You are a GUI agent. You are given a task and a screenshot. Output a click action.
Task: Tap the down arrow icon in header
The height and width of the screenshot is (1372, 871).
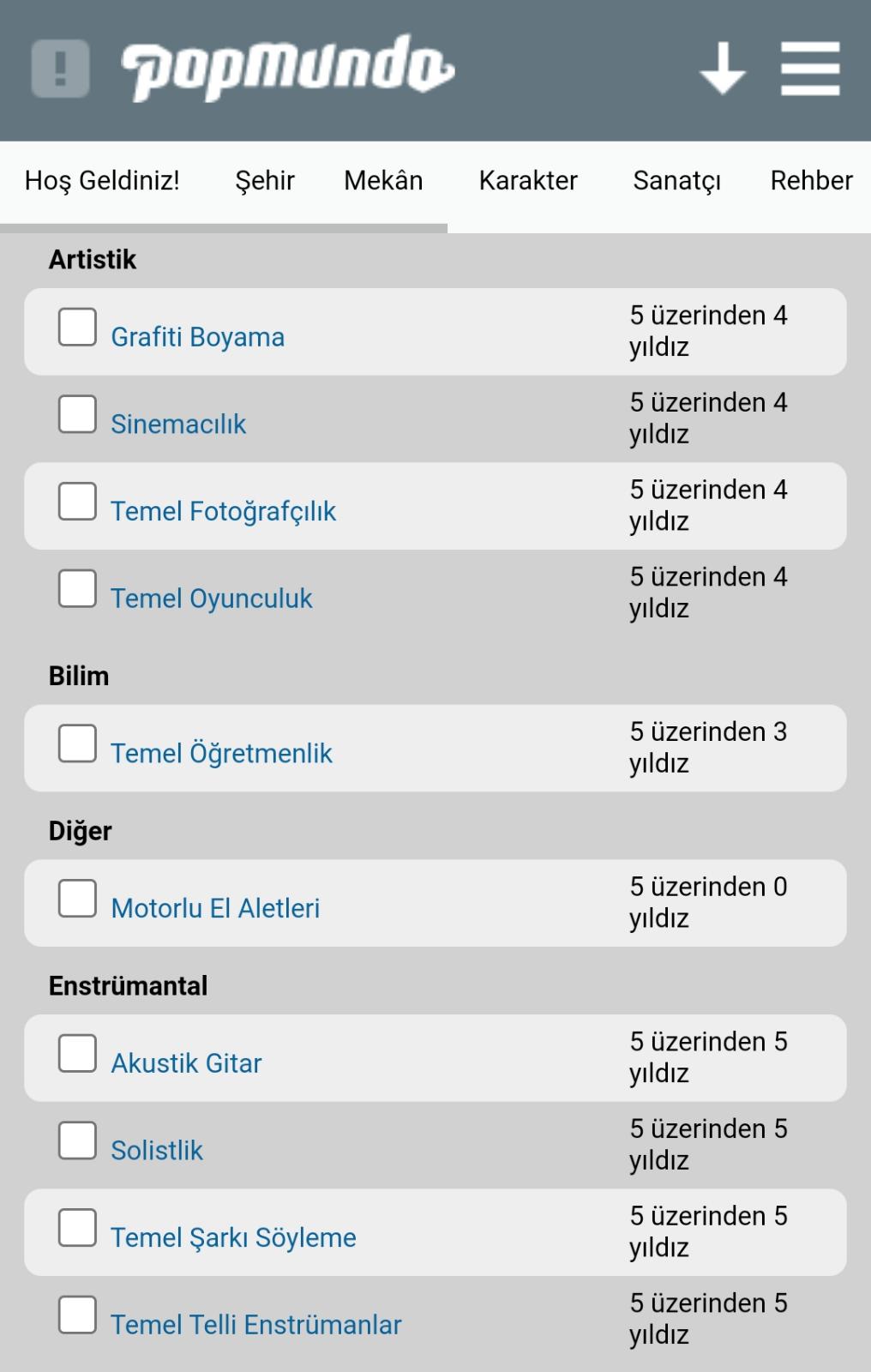point(723,69)
